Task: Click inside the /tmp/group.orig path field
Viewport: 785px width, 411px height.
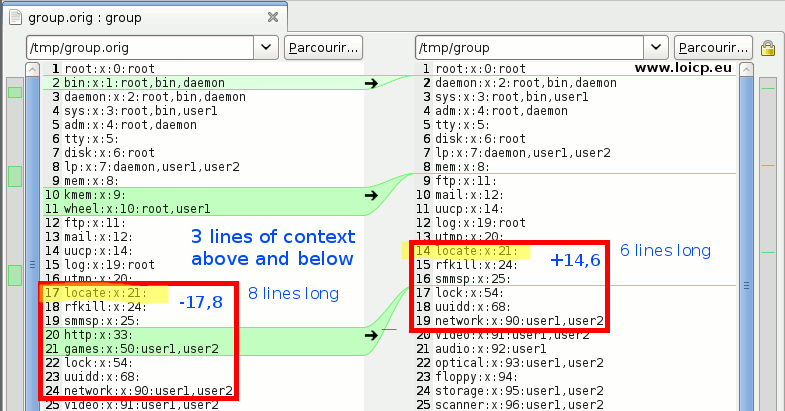Action: point(140,47)
